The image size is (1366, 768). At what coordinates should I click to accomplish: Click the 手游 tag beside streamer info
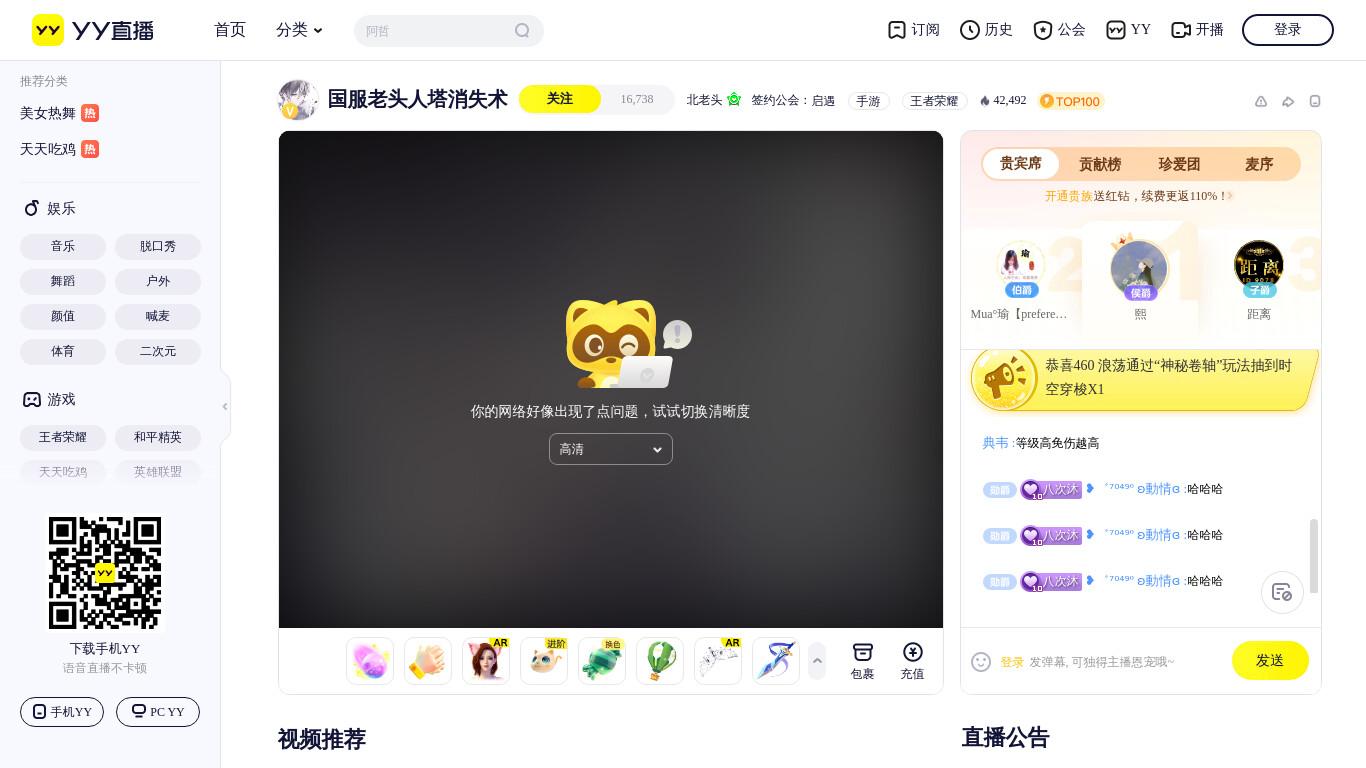[868, 101]
